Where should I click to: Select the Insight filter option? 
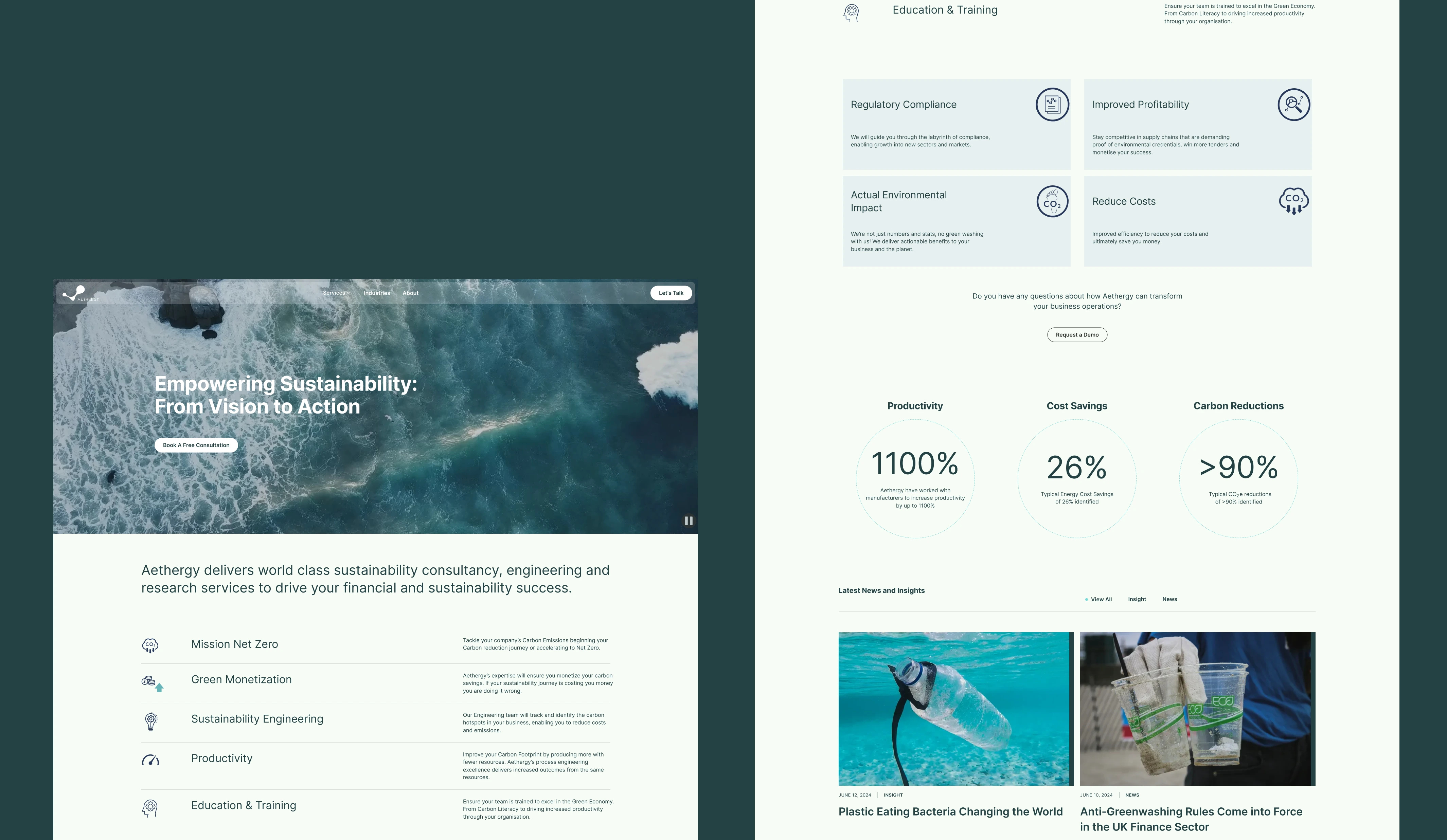click(1137, 599)
